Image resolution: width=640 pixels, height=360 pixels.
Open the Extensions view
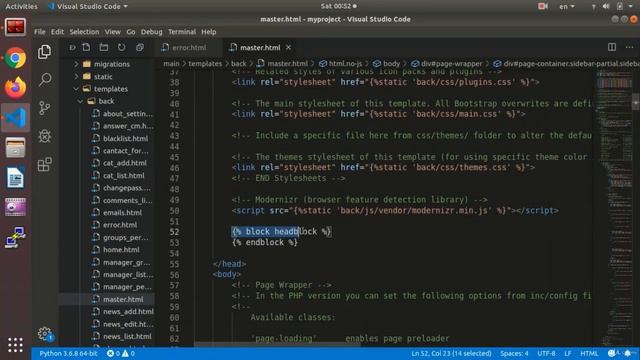[x=44, y=164]
